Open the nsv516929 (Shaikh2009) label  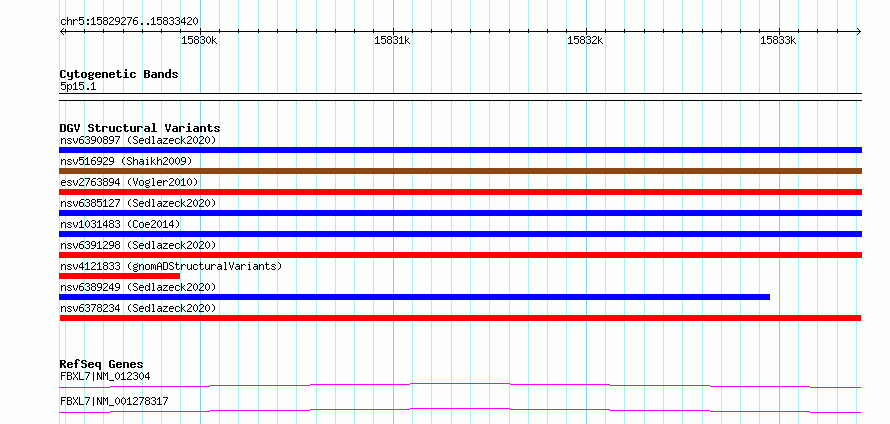pyautogui.click(x=126, y=161)
